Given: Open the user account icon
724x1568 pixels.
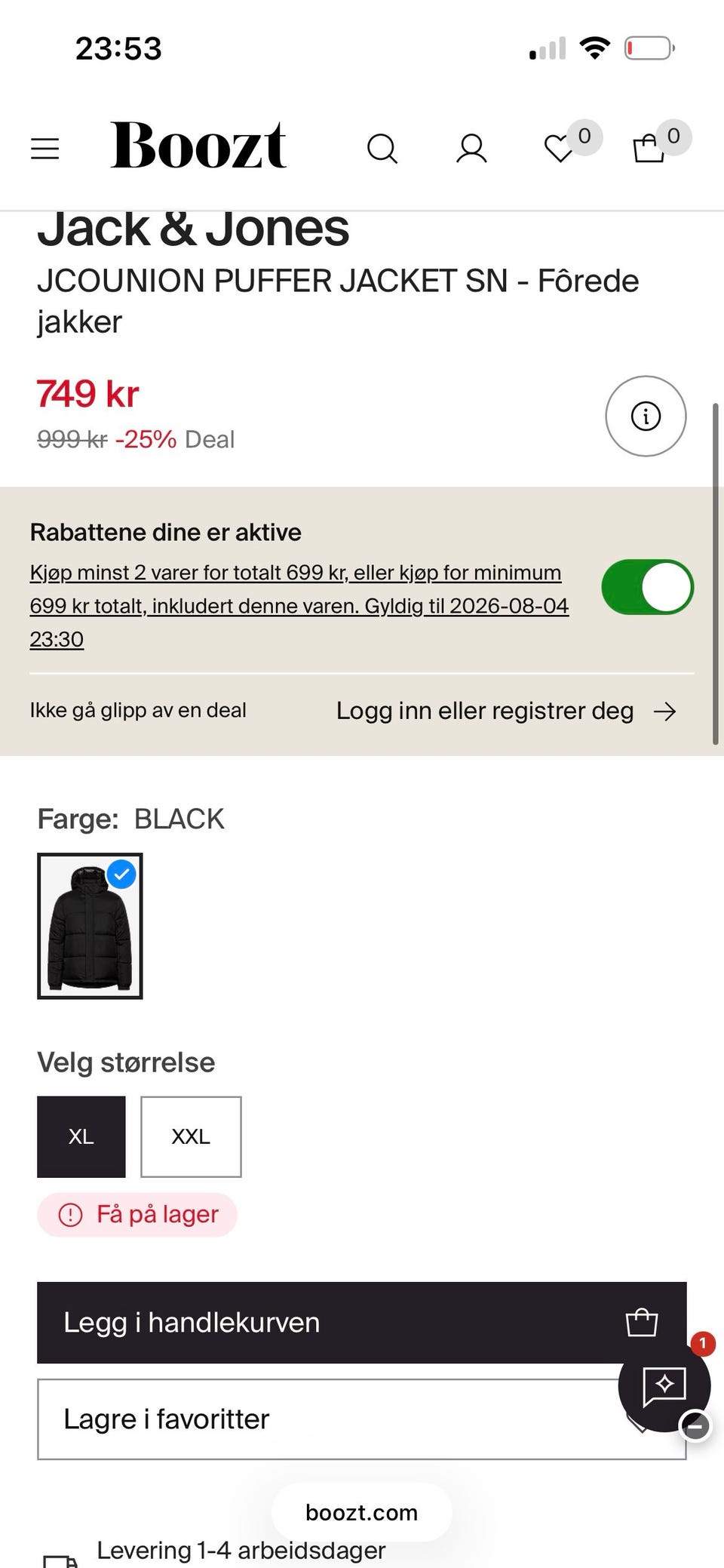Looking at the screenshot, I should click(471, 149).
